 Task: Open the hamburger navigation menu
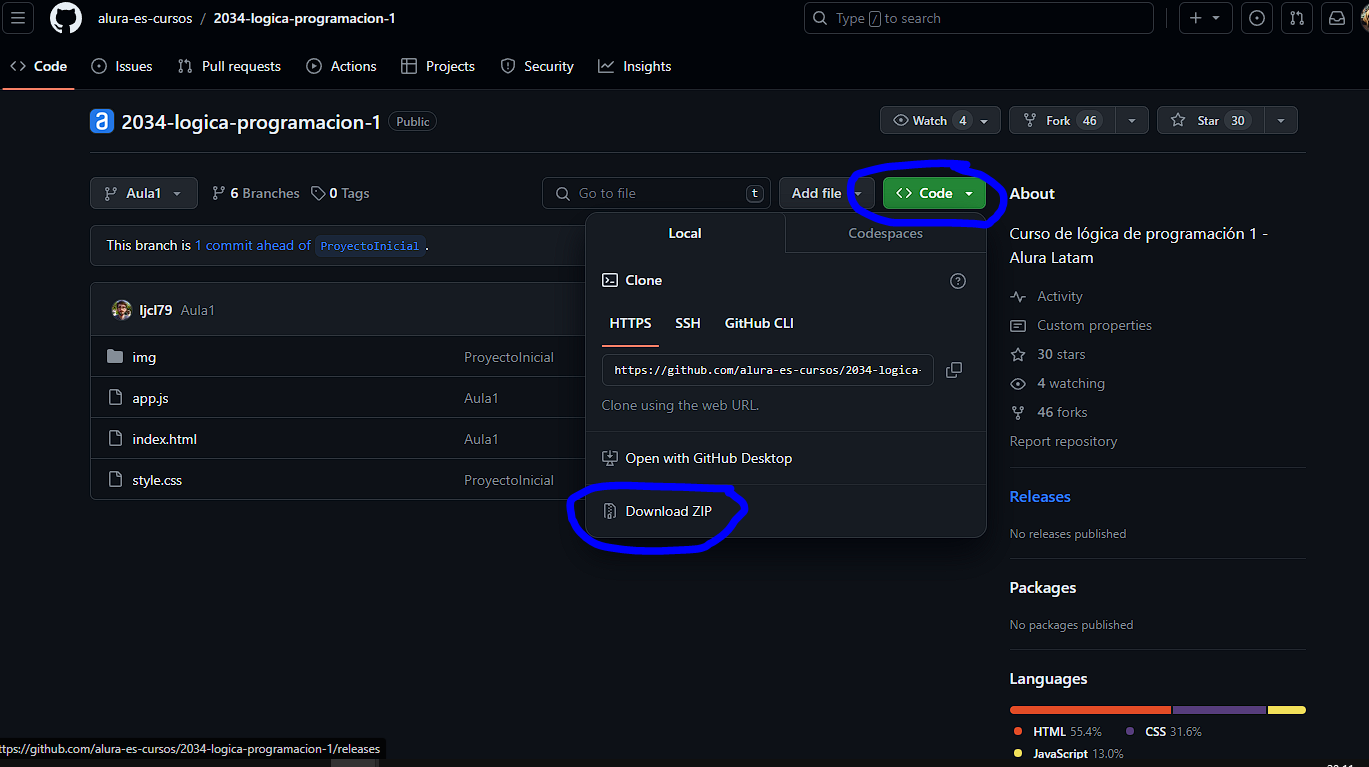[18, 18]
